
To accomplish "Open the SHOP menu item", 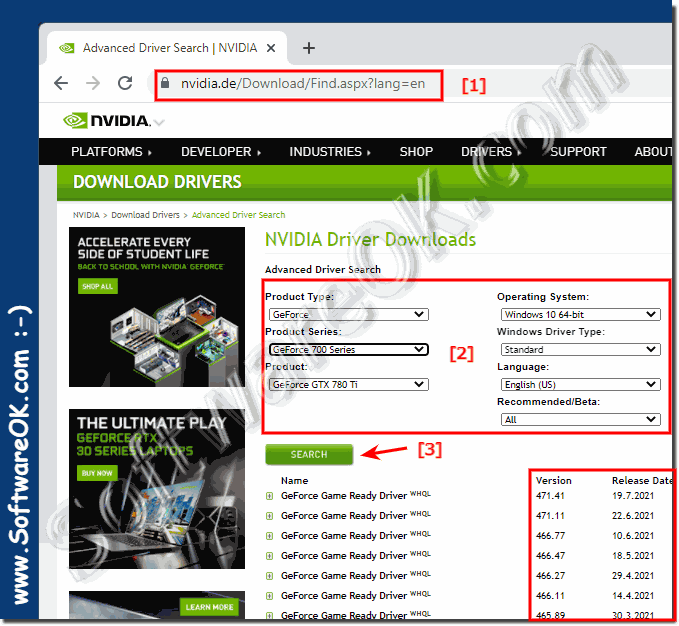I will 416,152.
